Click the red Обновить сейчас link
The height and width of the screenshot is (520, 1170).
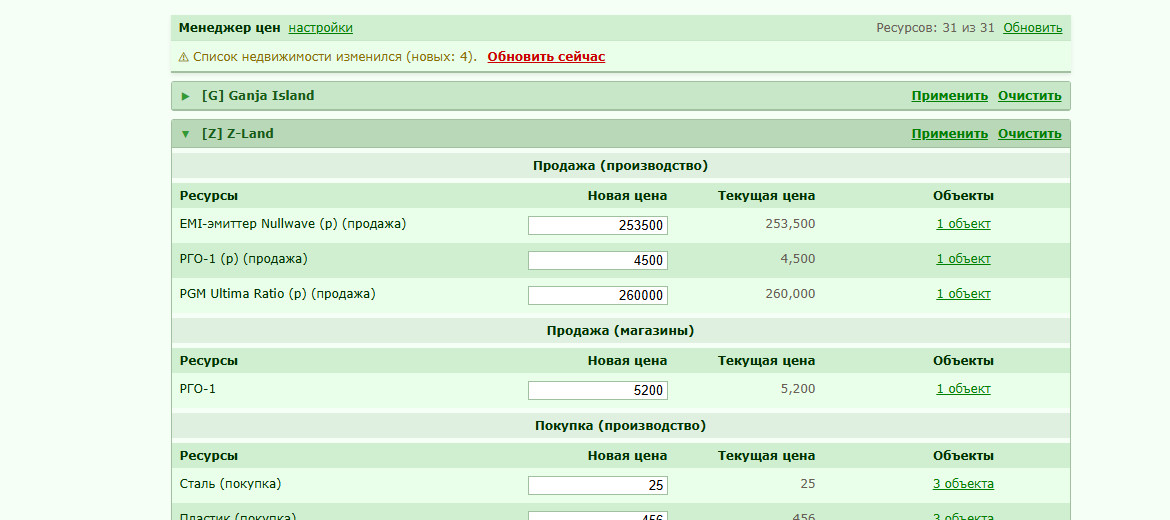[x=546, y=57]
